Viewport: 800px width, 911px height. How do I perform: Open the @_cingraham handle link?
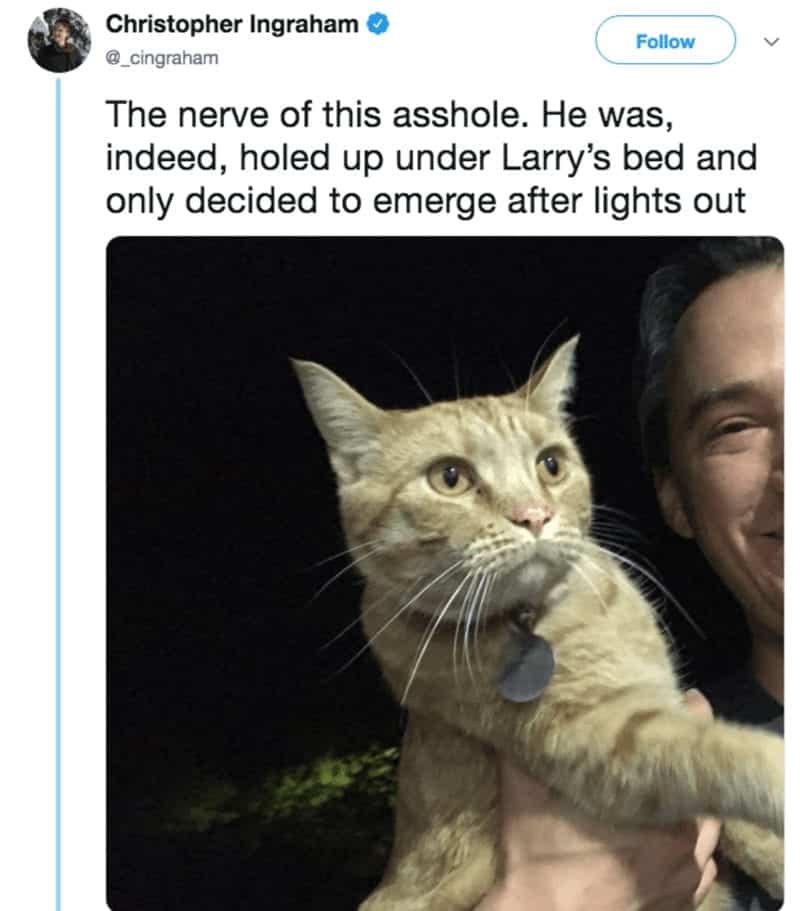tap(162, 58)
